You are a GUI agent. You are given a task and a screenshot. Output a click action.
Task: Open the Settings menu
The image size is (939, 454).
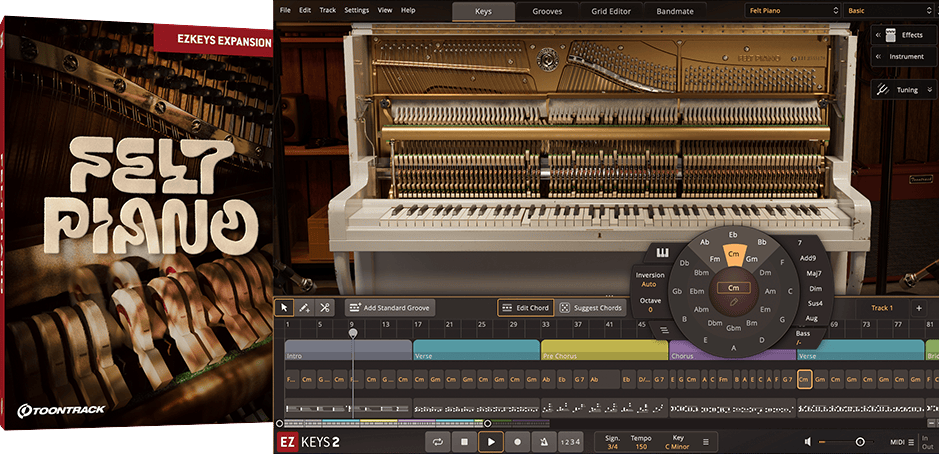tap(357, 10)
